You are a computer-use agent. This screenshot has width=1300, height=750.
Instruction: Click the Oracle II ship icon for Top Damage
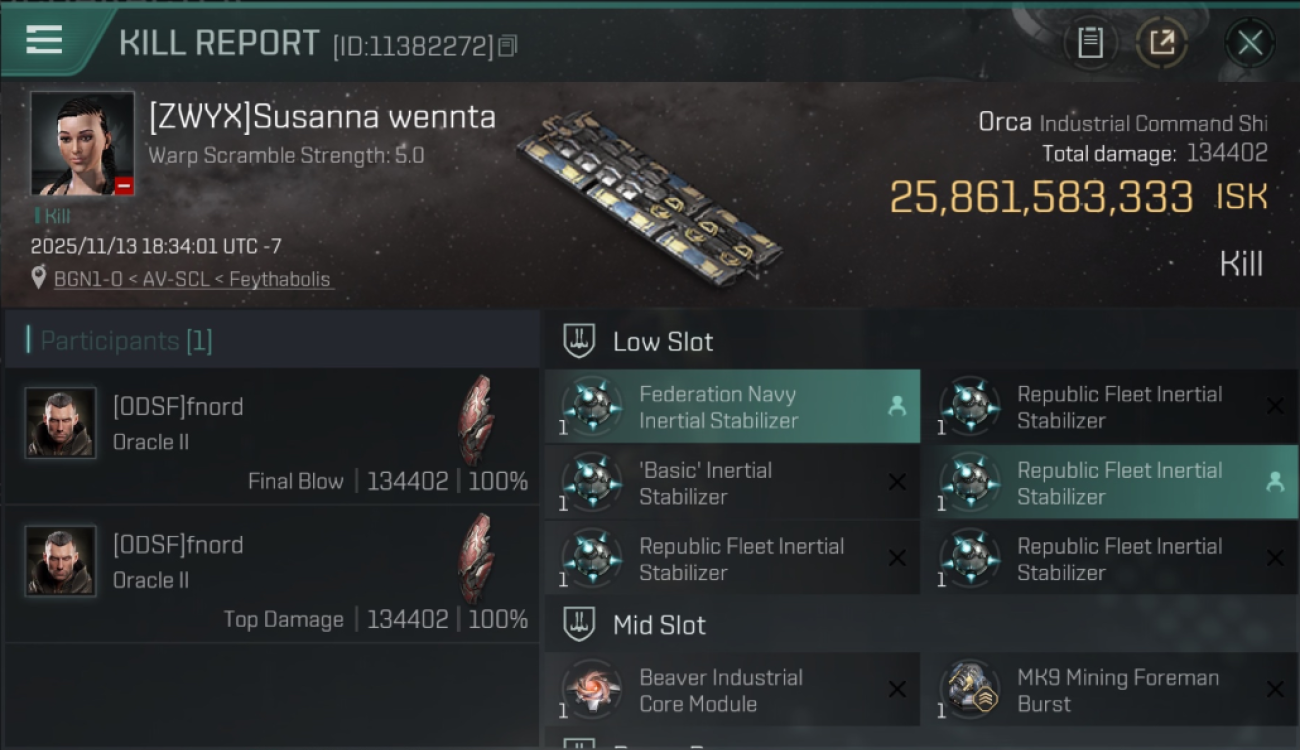[x=476, y=558]
